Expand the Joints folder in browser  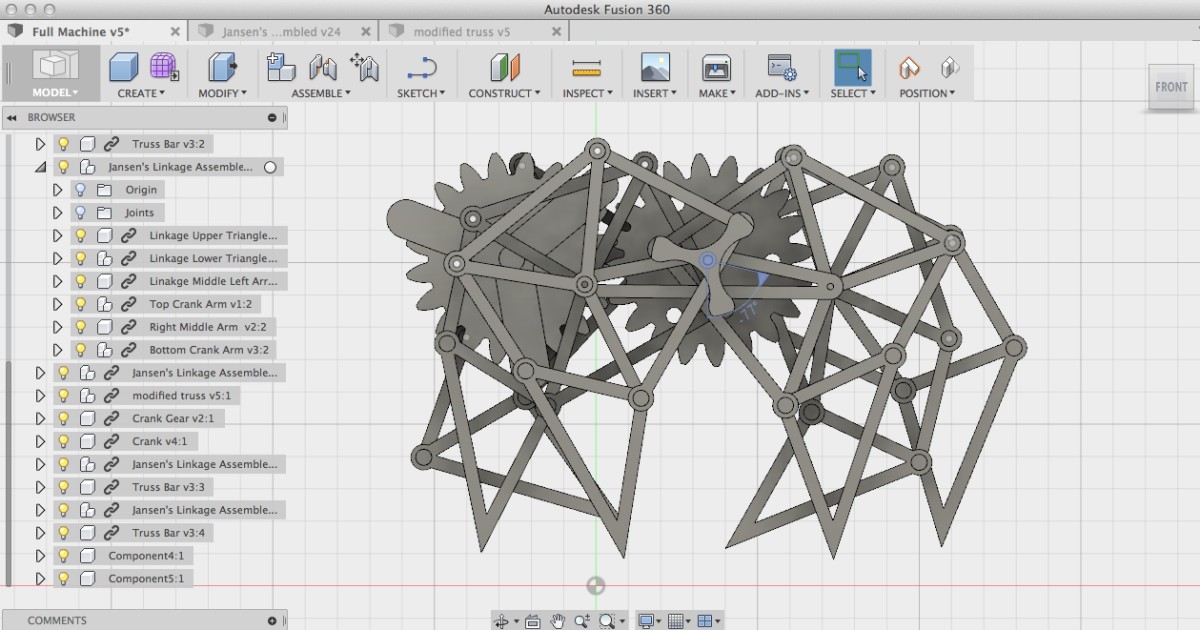(57, 212)
